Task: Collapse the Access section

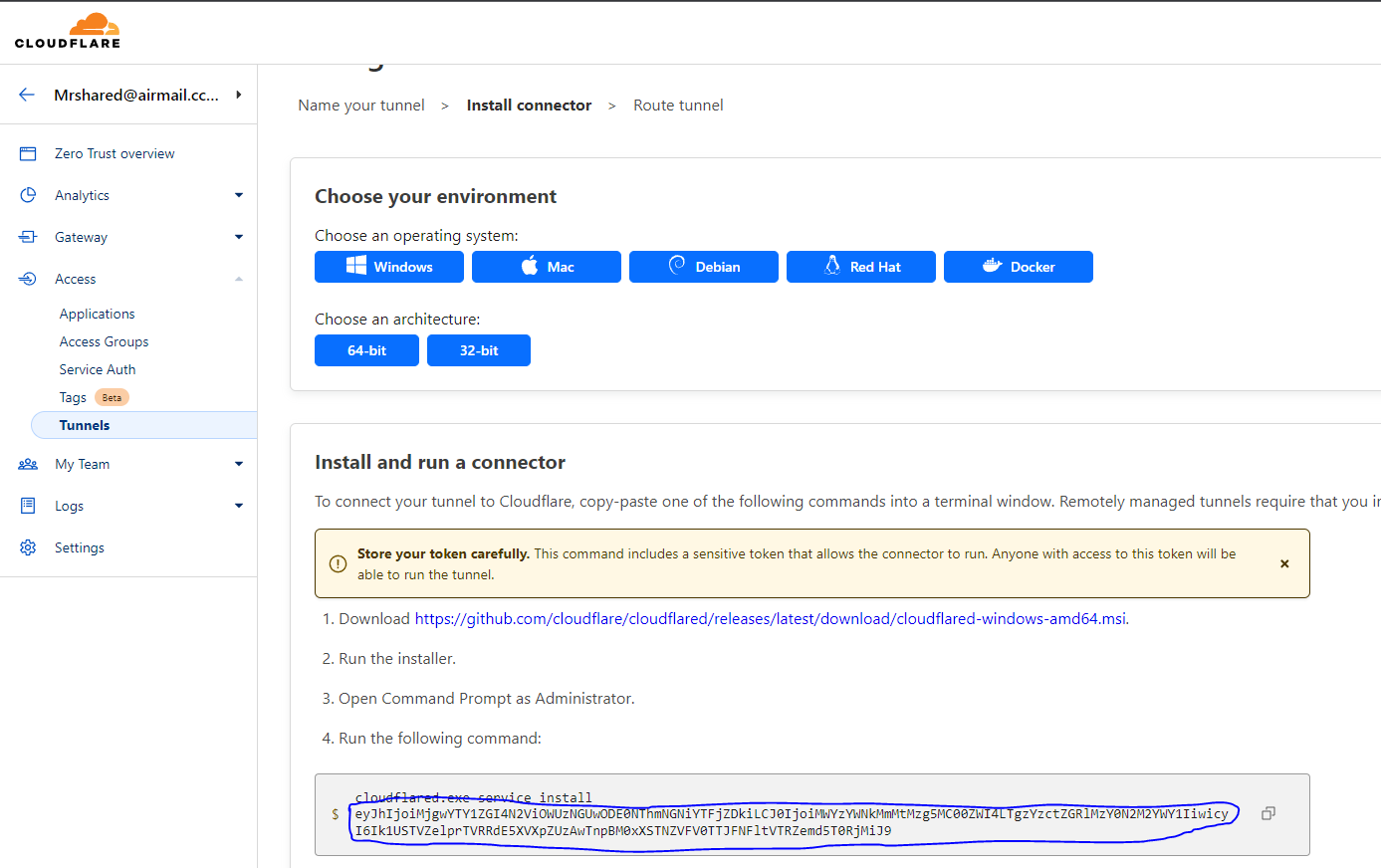Action: 239,279
